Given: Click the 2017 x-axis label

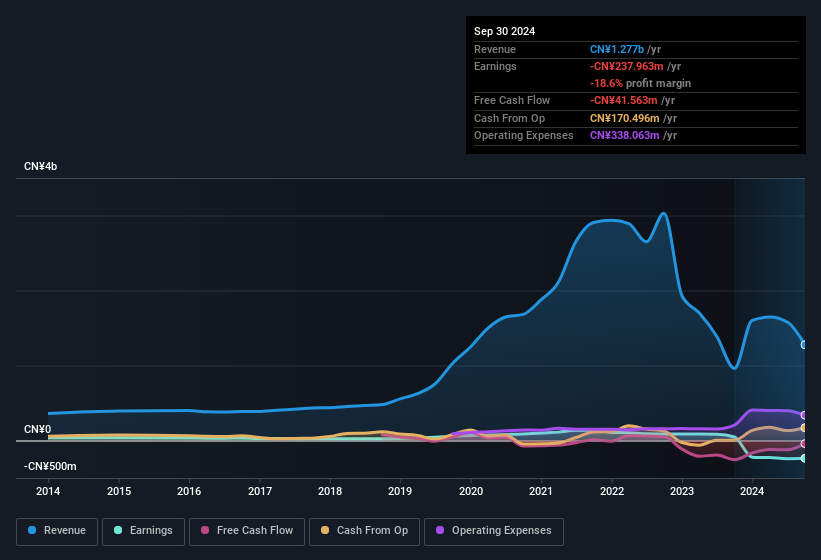Looking at the screenshot, I should pyautogui.click(x=260, y=491).
